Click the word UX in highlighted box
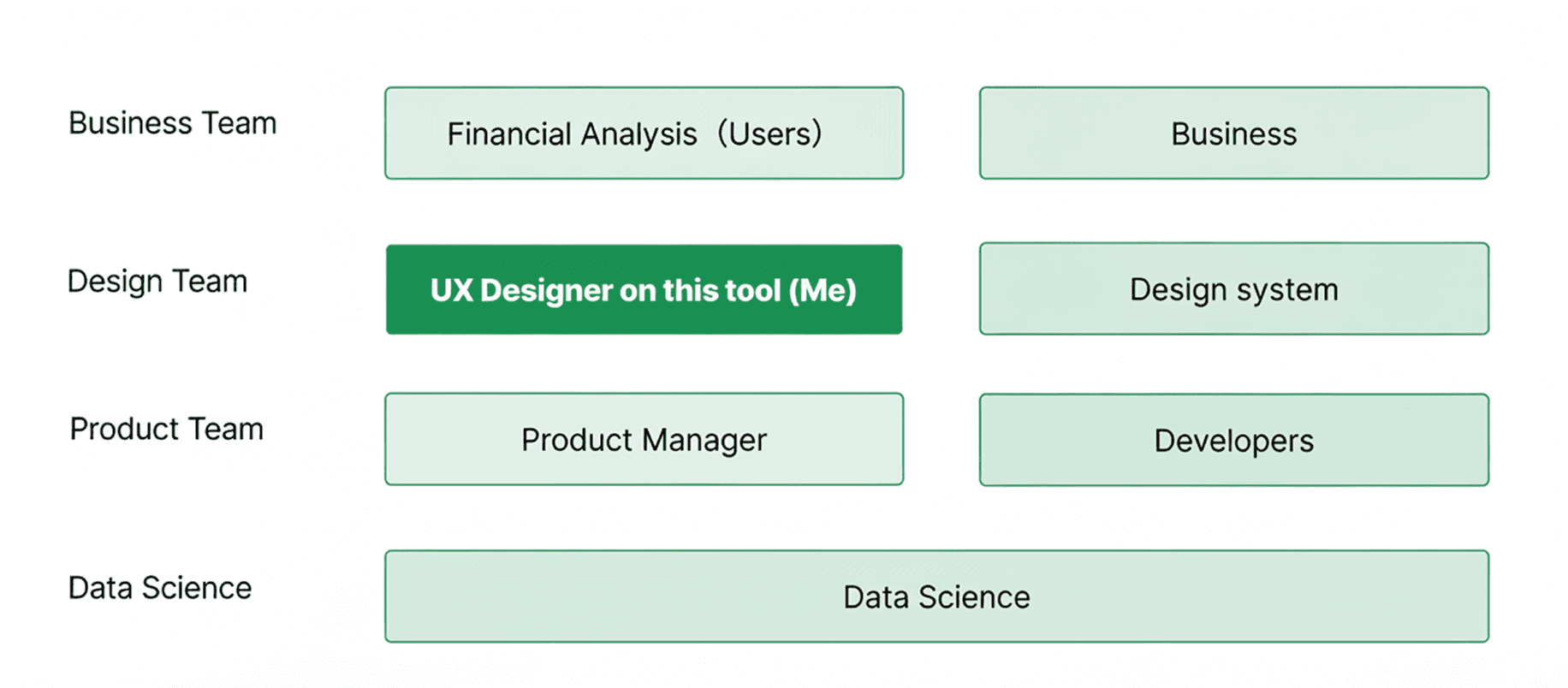Viewport: 1568px width, 688px height. tap(452, 291)
